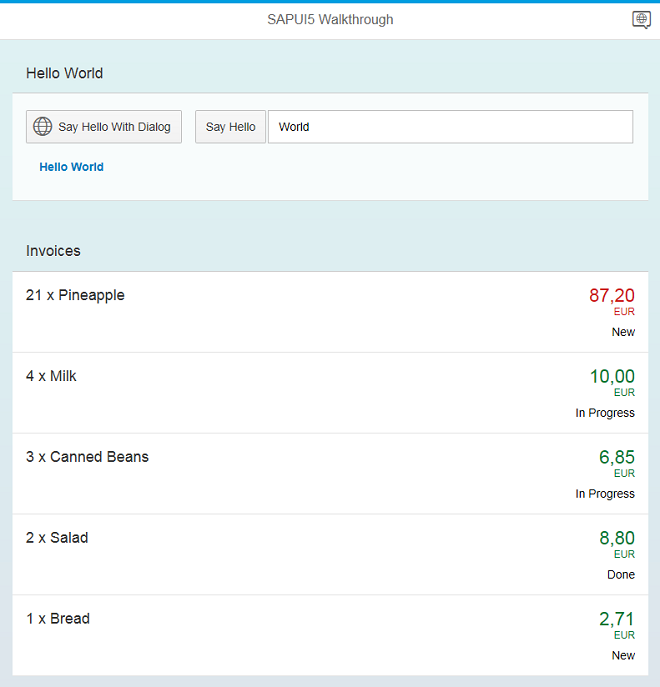Click the Invoices list header
This screenshot has width=660, height=687.
tap(53, 251)
